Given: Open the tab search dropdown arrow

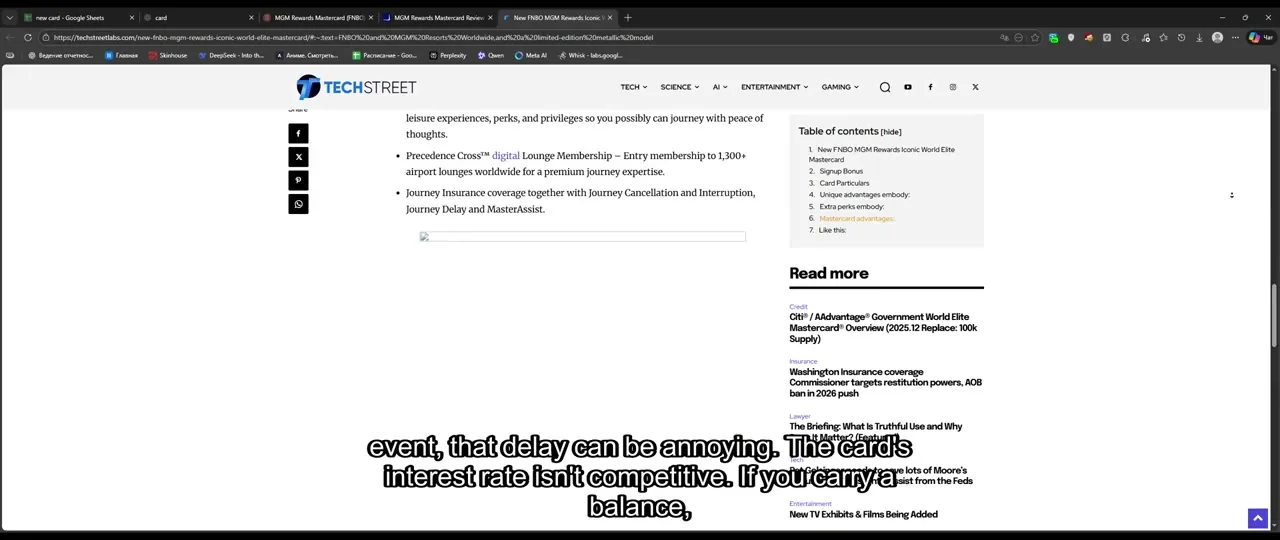Looking at the screenshot, I should pyautogui.click(x=10, y=17).
